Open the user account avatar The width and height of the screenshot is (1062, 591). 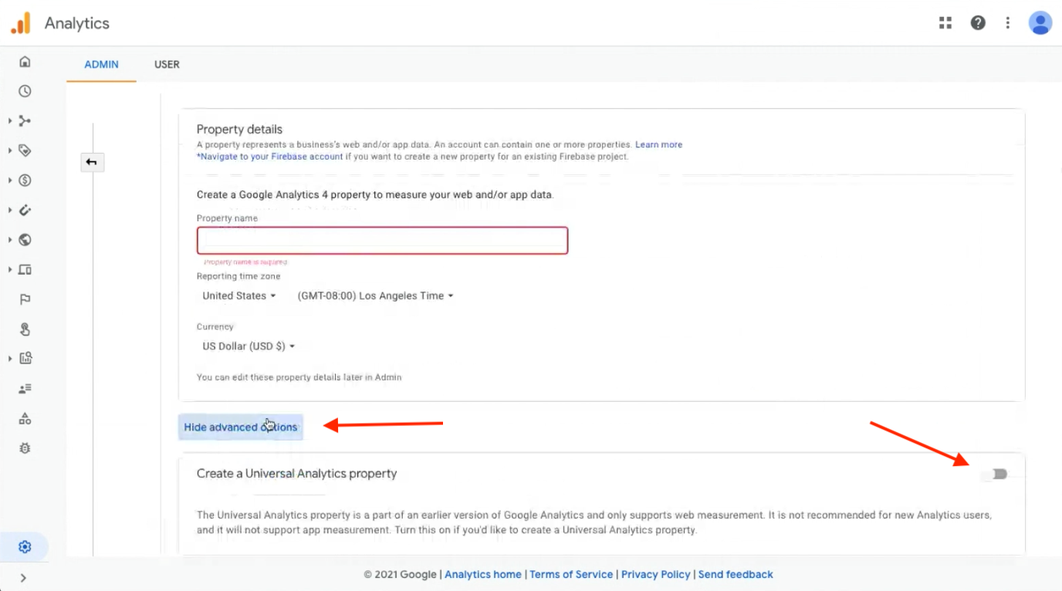click(x=1040, y=23)
